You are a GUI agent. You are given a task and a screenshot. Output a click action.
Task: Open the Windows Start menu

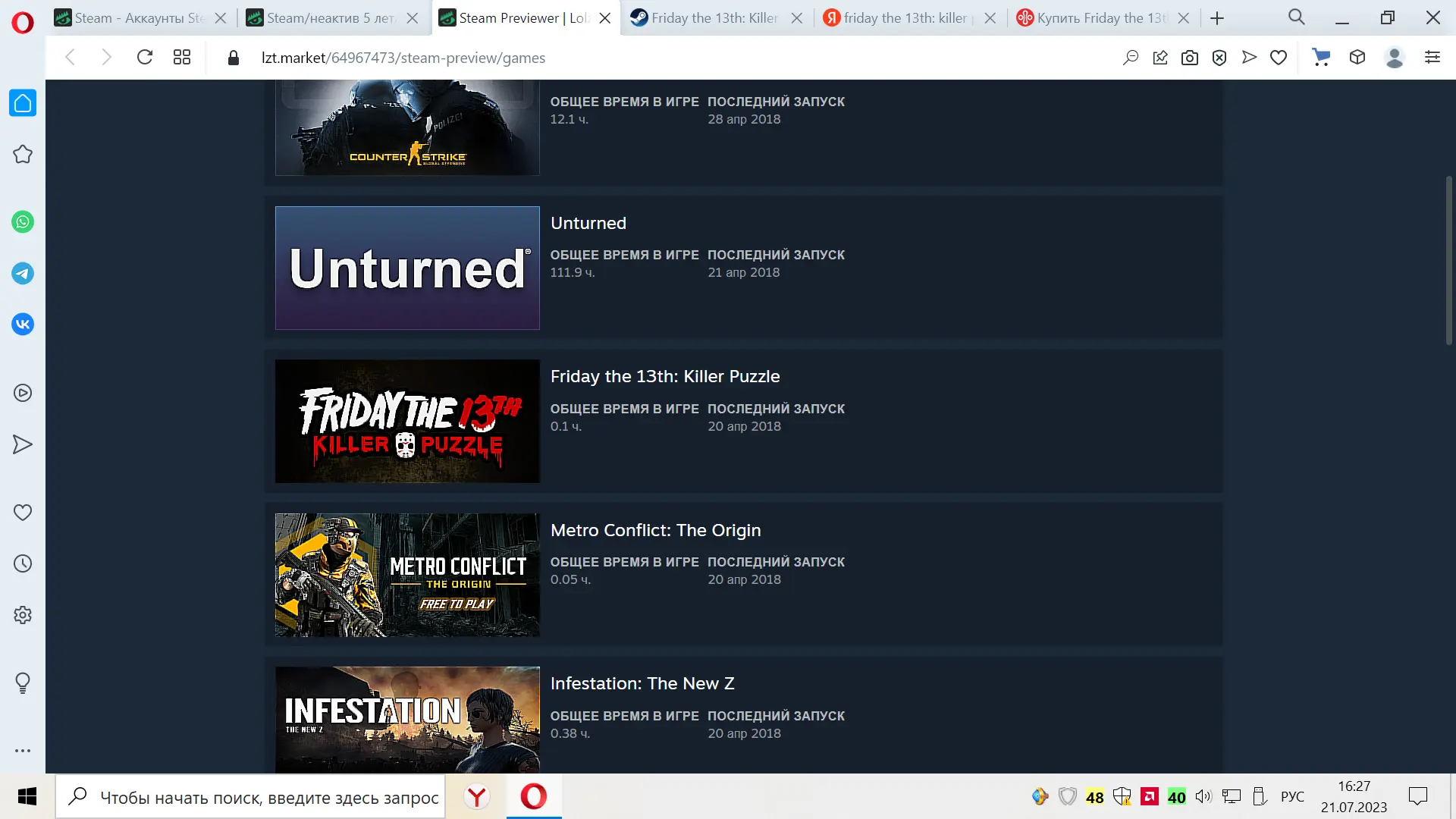pos(27,796)
